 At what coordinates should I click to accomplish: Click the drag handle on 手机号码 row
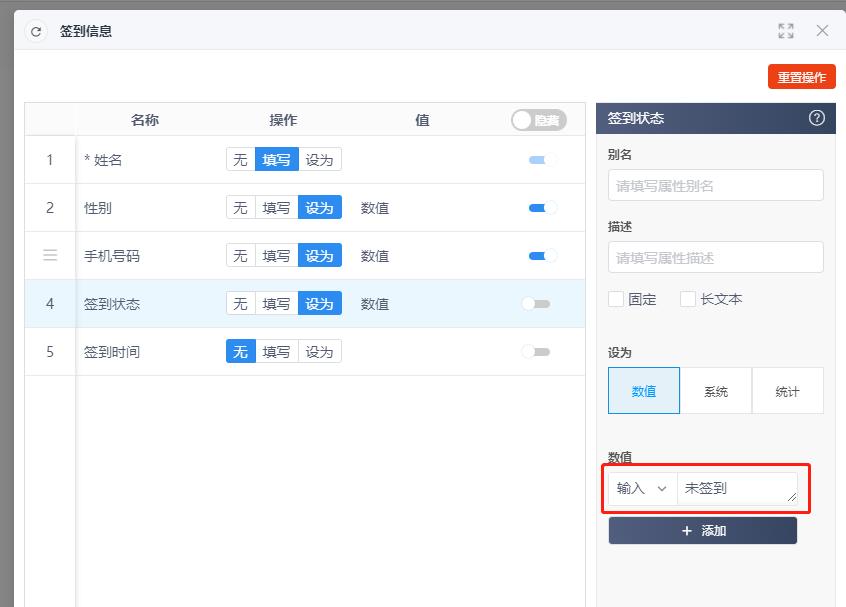(50, 255)
